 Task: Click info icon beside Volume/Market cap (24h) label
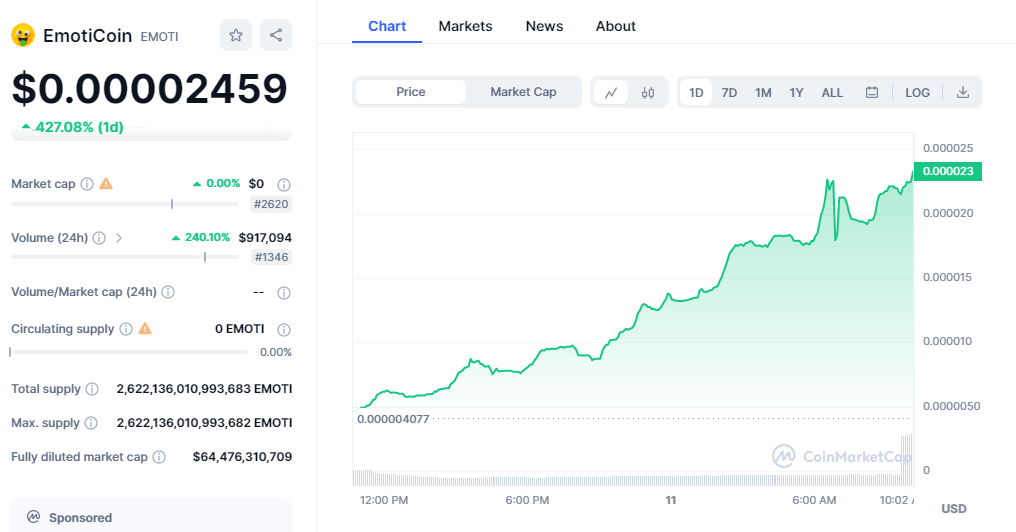point(168,292)
